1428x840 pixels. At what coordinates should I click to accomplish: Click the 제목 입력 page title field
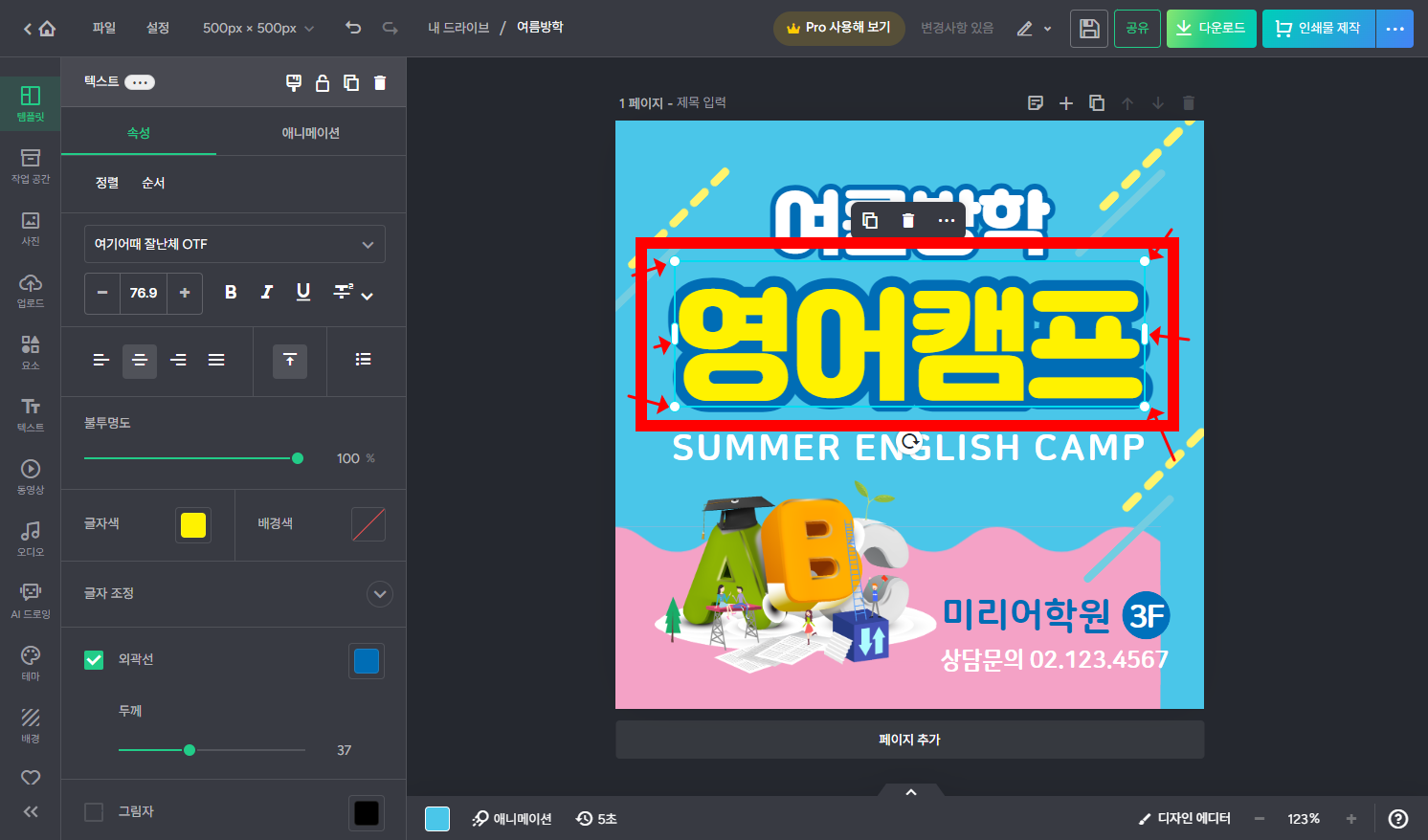(x=700, y=102)
